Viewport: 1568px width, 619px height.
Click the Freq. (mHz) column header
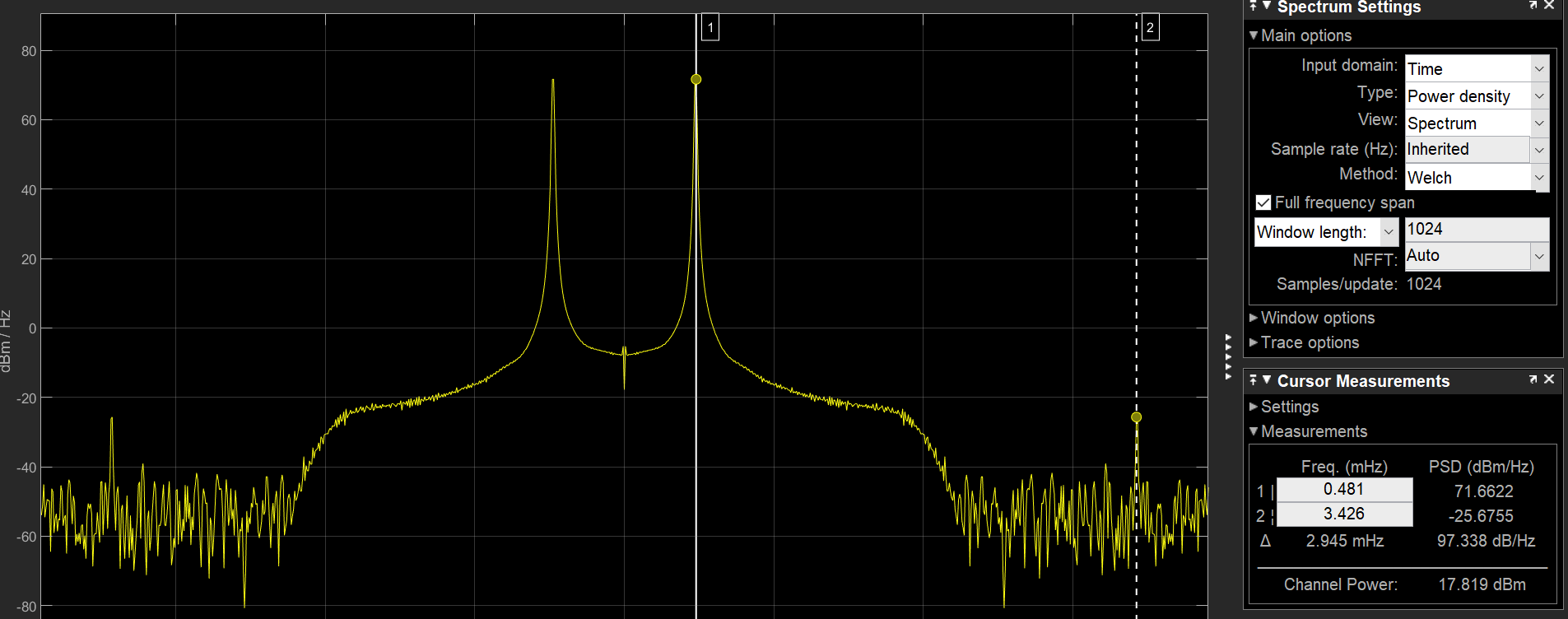tap(1344, 467)
